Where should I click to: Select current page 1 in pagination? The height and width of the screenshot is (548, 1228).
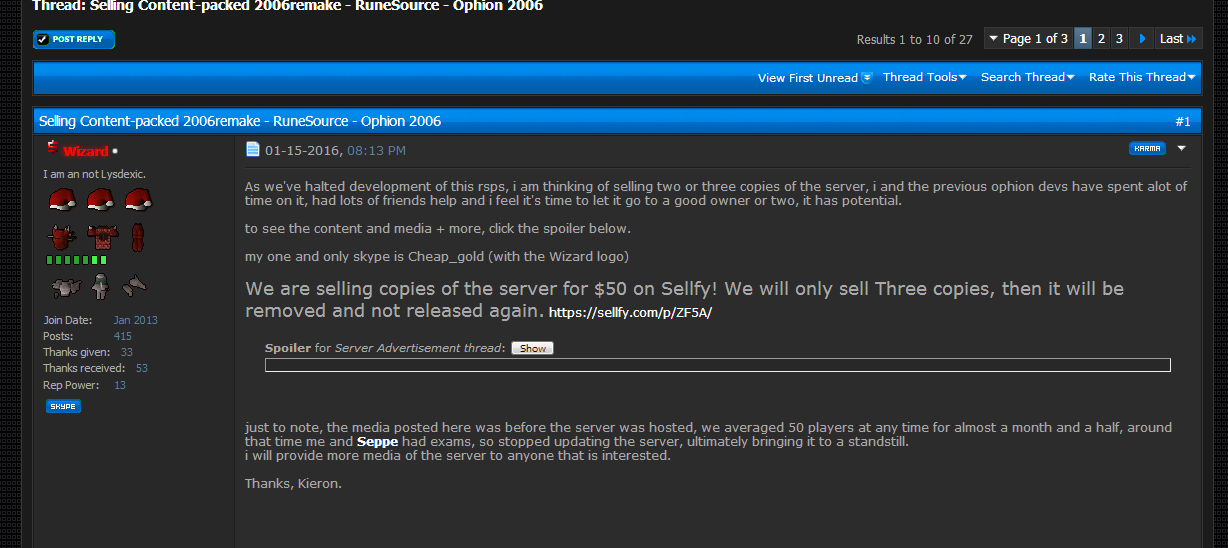click(x=1083, y=39)
